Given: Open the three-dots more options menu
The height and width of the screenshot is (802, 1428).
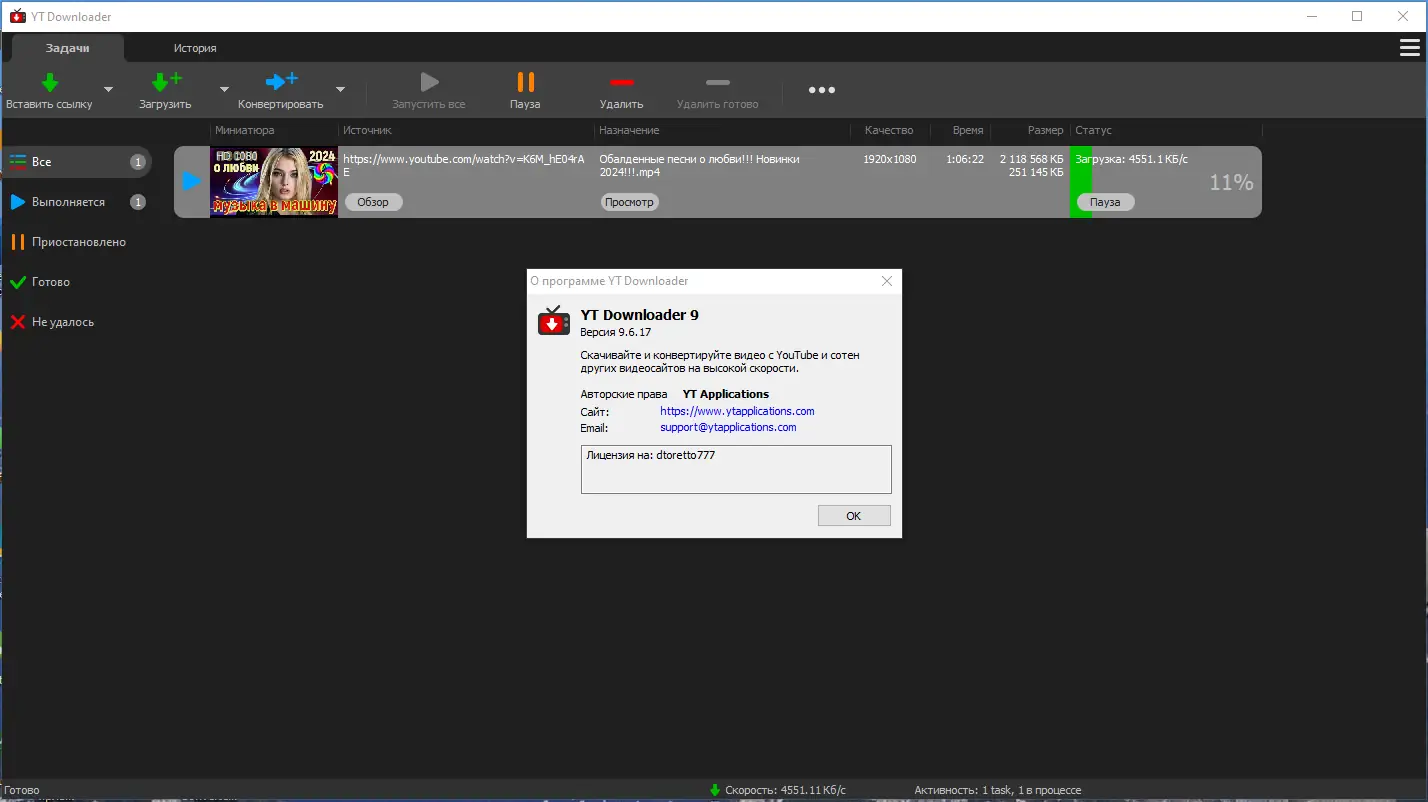Looking at the screenshot, I should pyautogui.click(x=822, y=90).
